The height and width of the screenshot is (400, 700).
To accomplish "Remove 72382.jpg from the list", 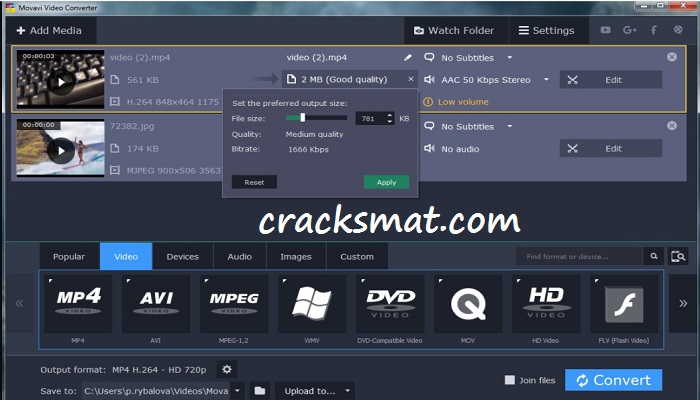I will [x=671, y=126].
